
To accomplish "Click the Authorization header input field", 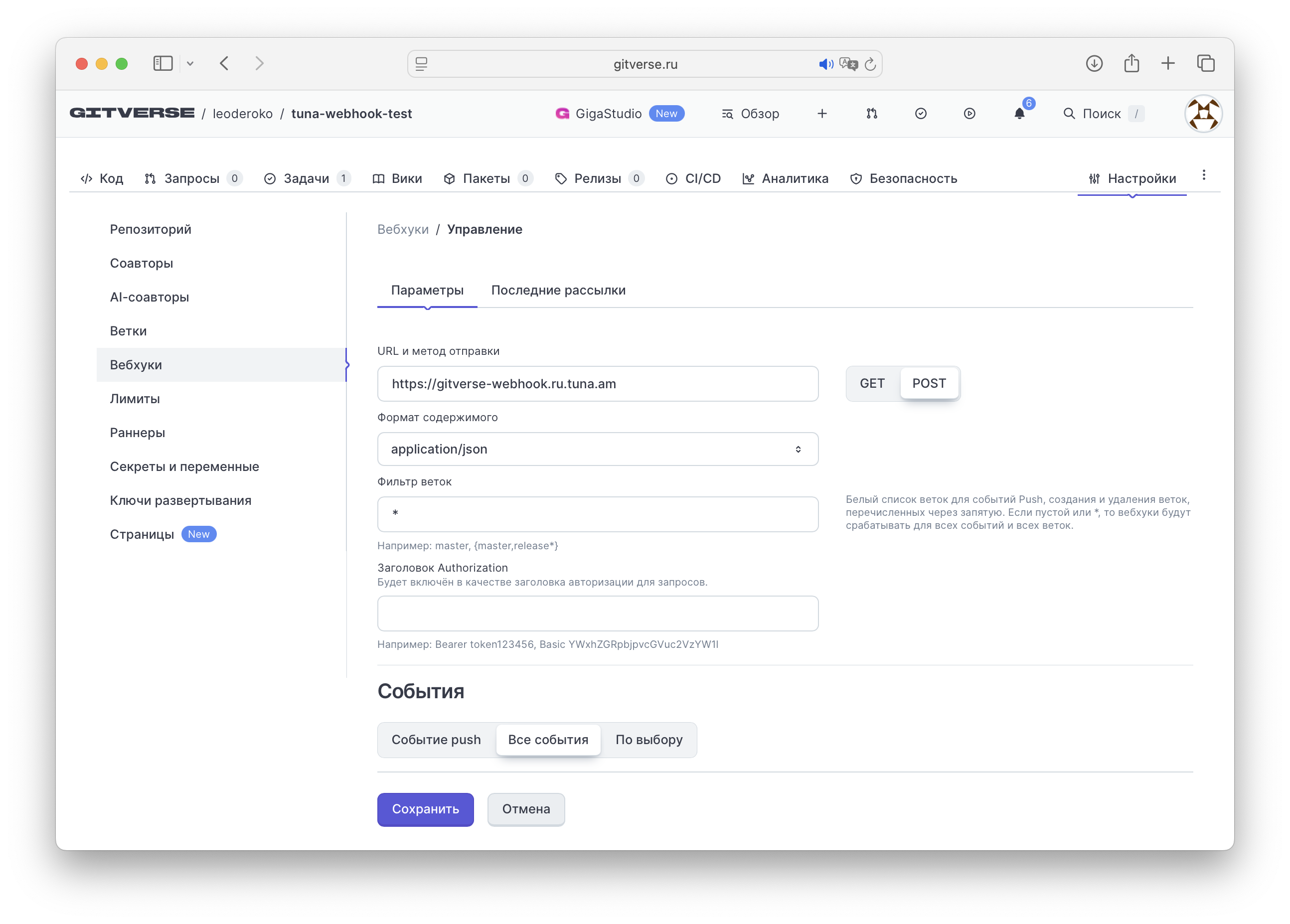I will [598, 614].
